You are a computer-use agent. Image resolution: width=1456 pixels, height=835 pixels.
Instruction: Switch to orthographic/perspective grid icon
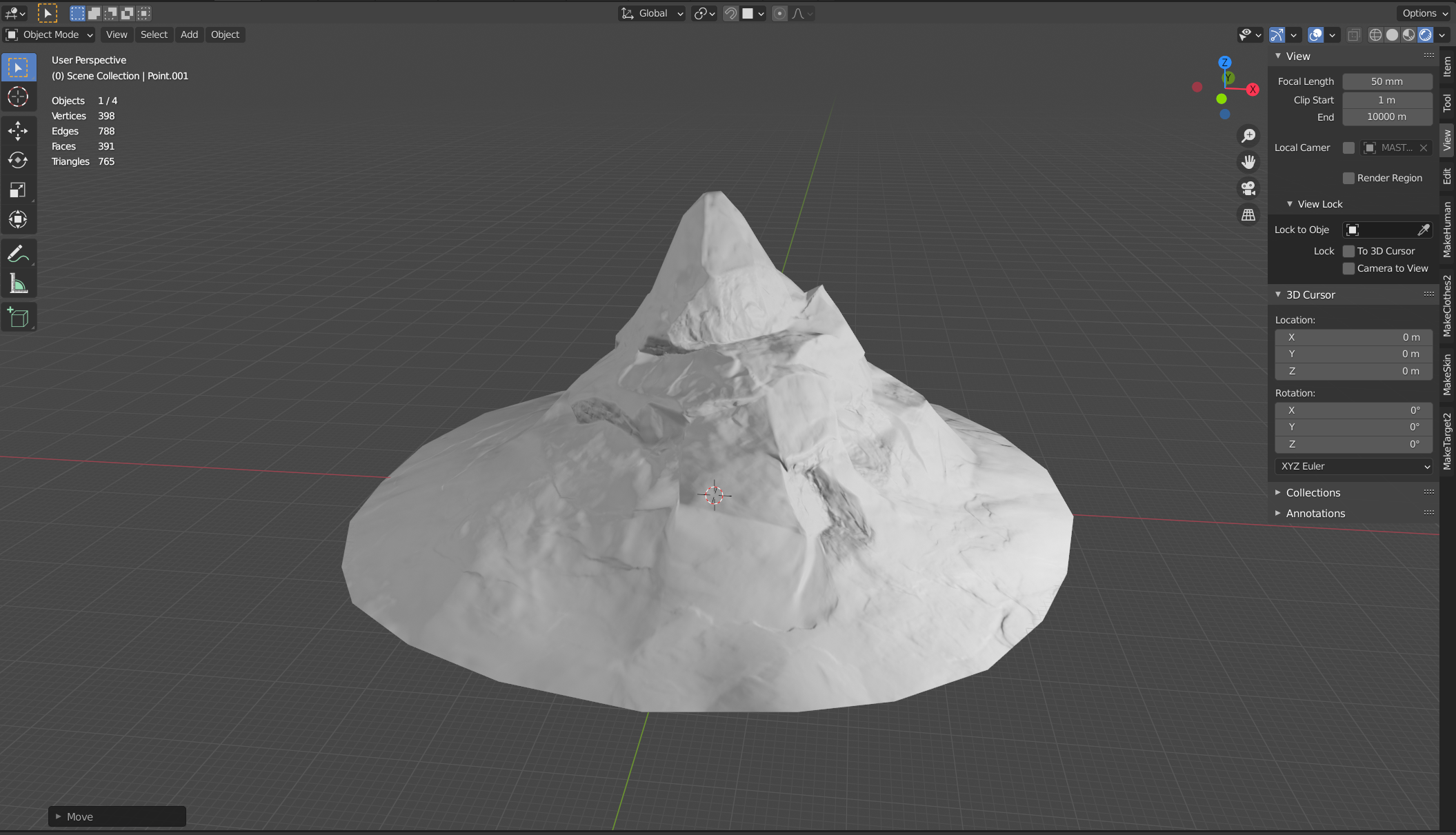1248,215
